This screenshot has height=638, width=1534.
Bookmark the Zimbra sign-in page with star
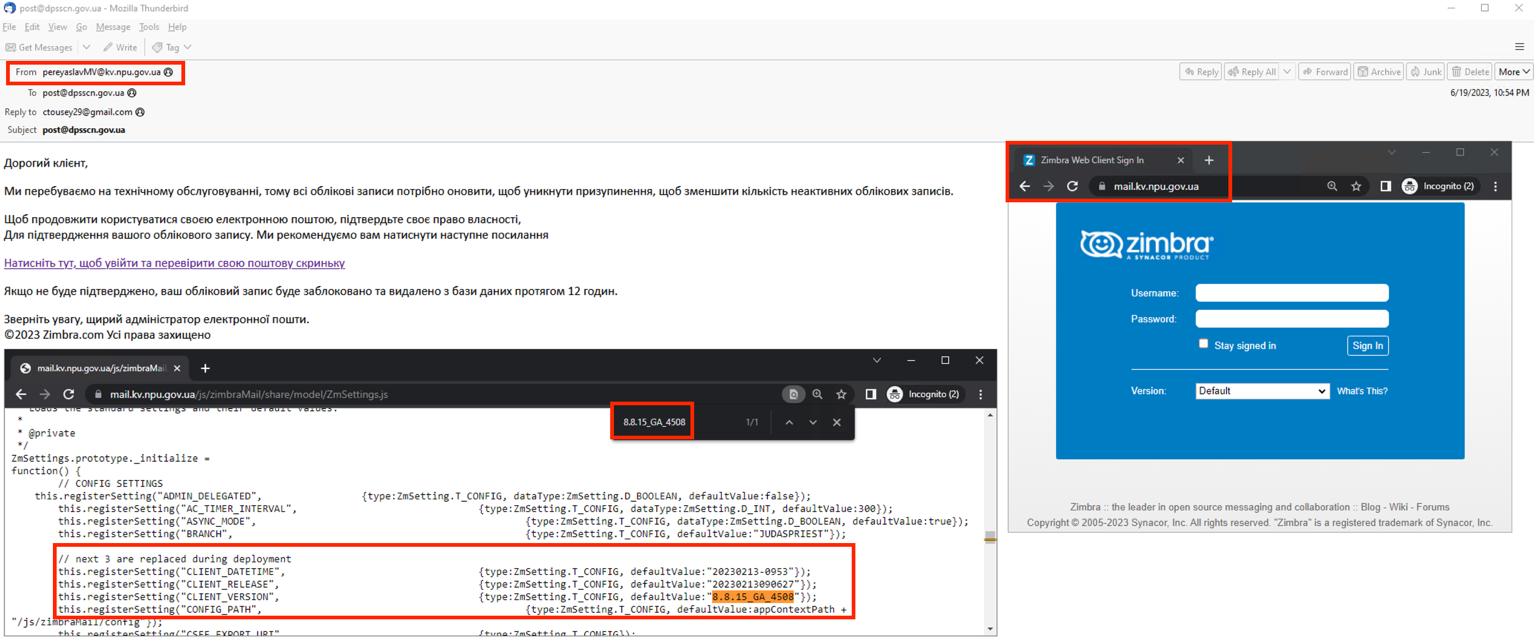1356,186
